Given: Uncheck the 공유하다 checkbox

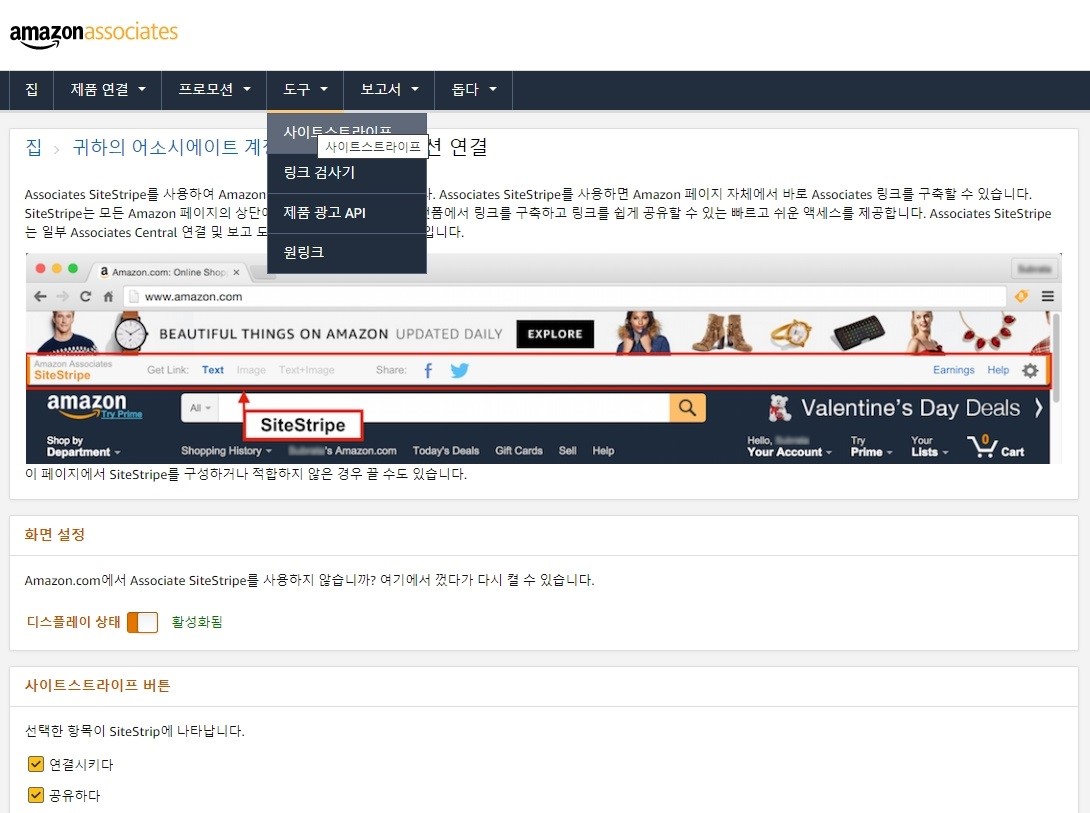Looking at the screenshot, I should [35, 795].
